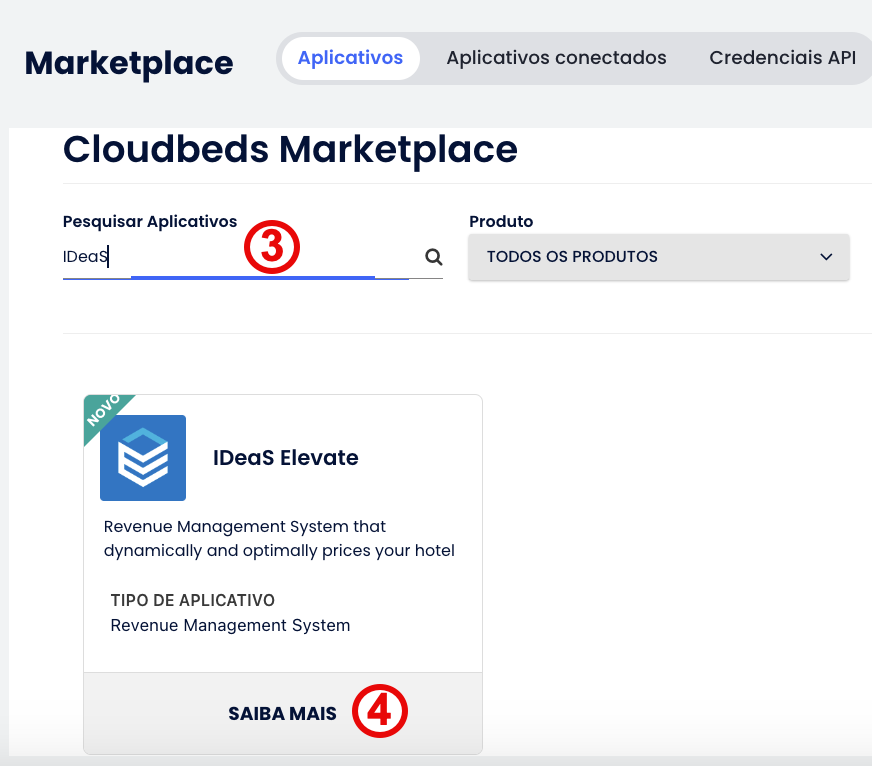872x766 pixels.
Task: Select the Produto field label
Action: click(x=501, y=221)
